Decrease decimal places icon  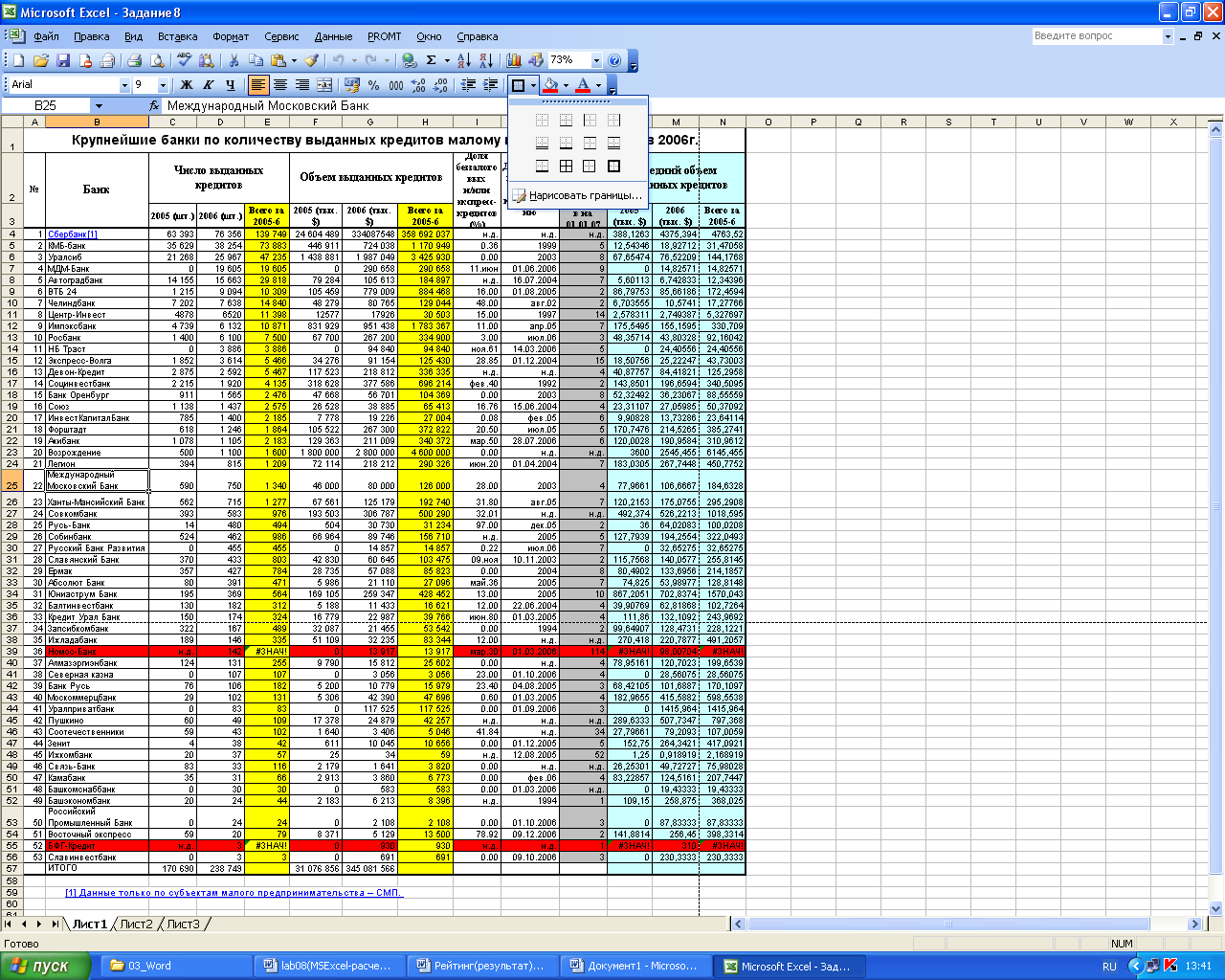tap(440, 85)
